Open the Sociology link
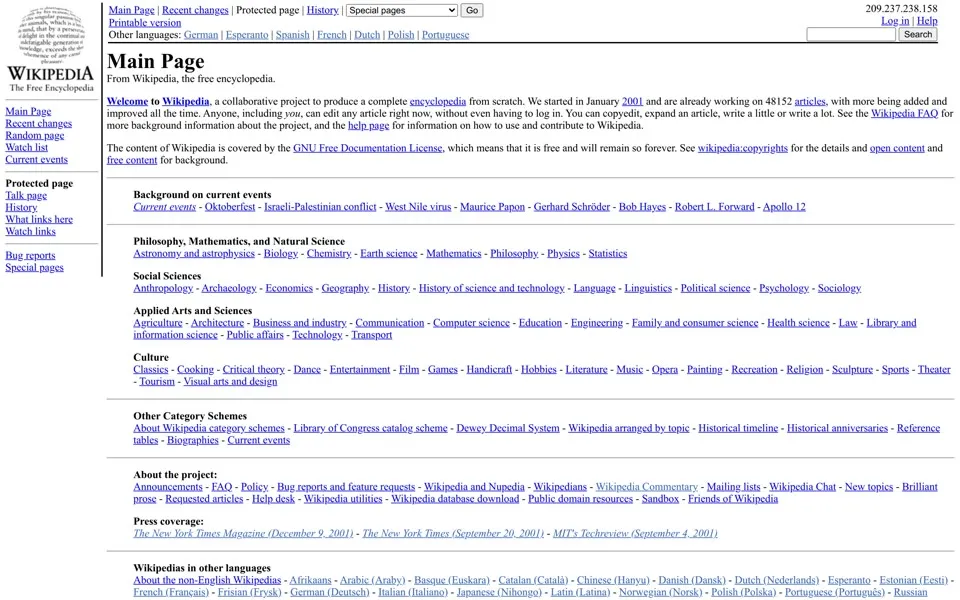 (x=839, y=288)
